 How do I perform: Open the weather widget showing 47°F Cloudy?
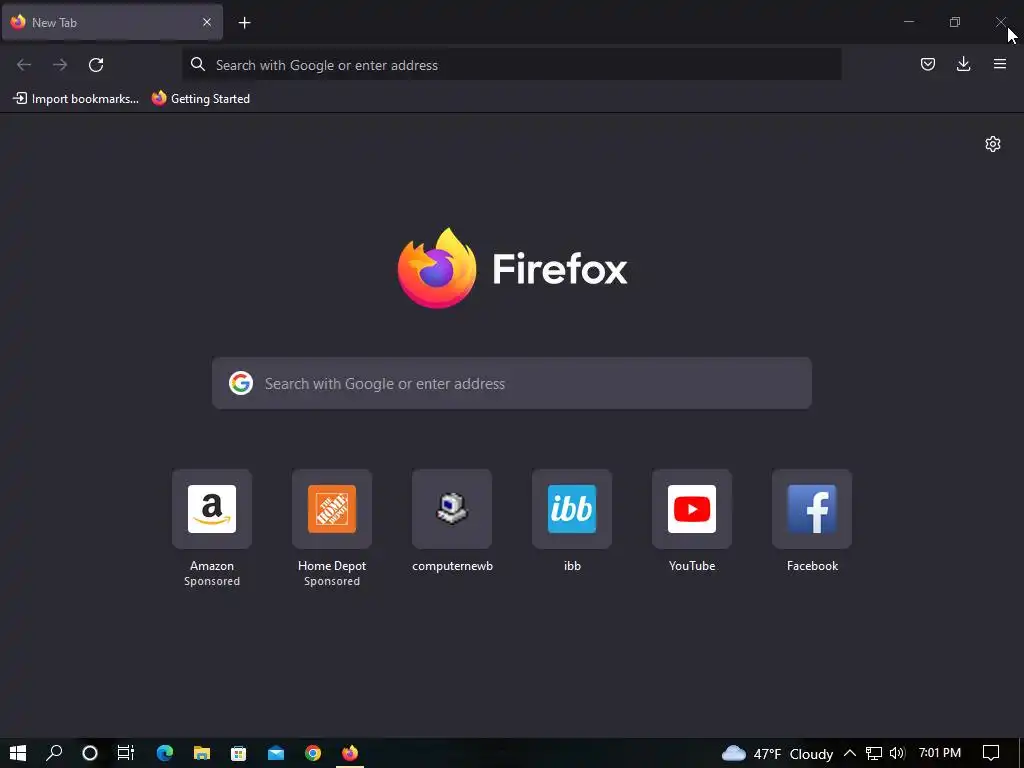pos(777,754)
